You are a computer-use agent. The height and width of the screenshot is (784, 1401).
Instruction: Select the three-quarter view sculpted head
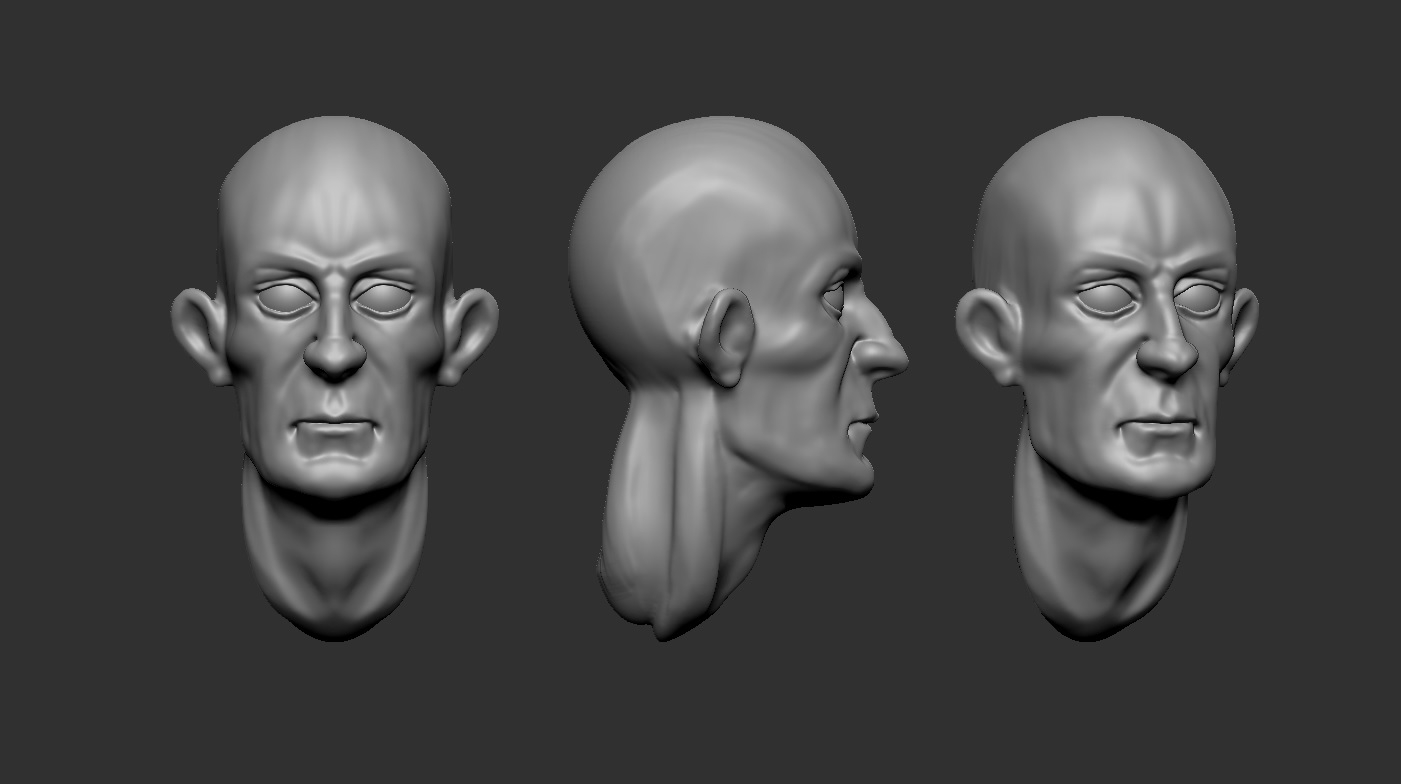[x=1107, y=378]
